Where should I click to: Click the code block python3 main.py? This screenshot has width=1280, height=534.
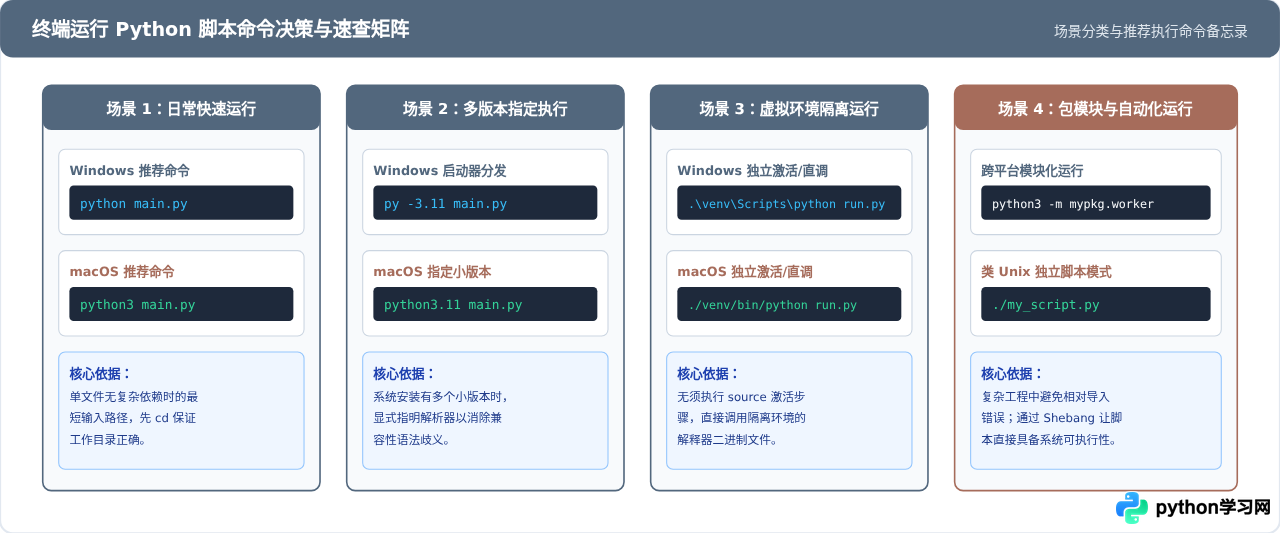(181, 304)
